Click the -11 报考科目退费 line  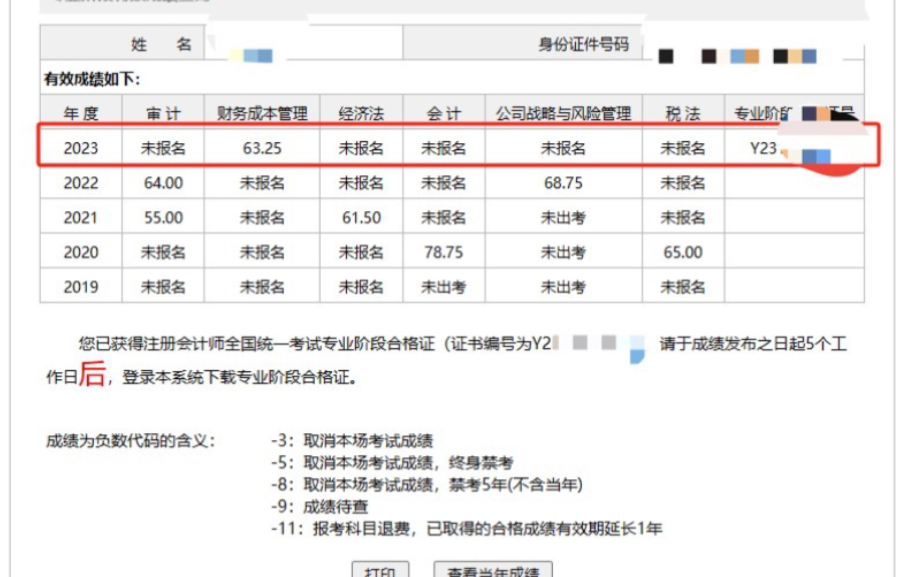(466, 528)
